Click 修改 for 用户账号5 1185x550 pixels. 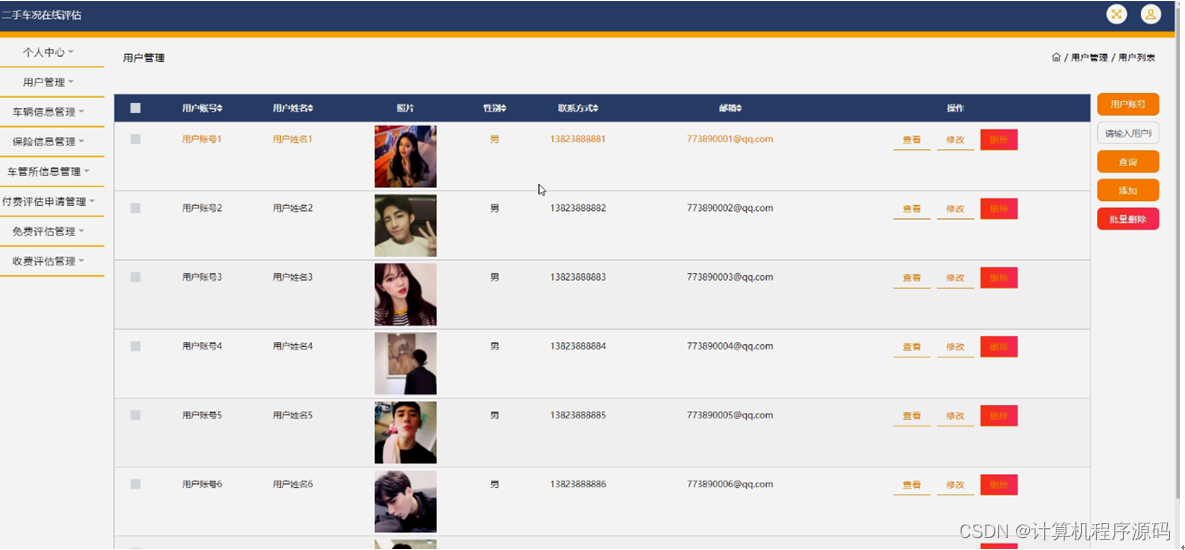point(955,416)
